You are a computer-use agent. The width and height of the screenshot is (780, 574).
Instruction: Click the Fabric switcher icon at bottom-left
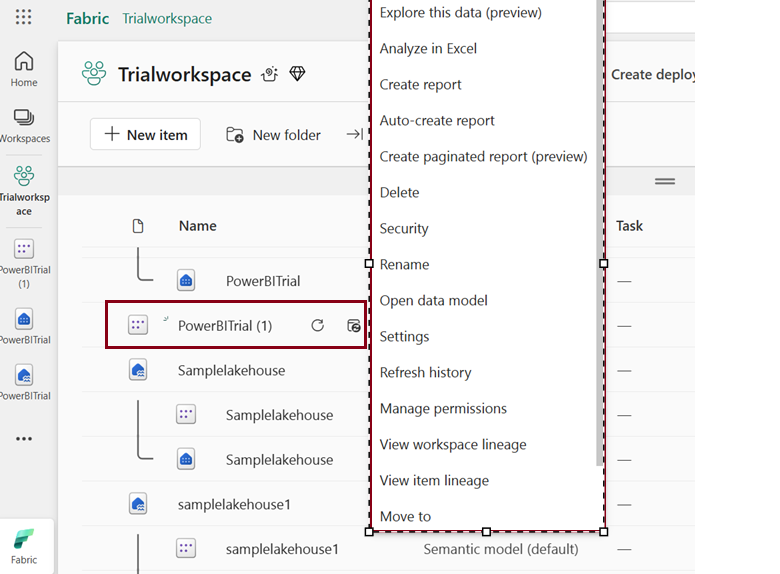pyautogui.click(x=24, y=545)
